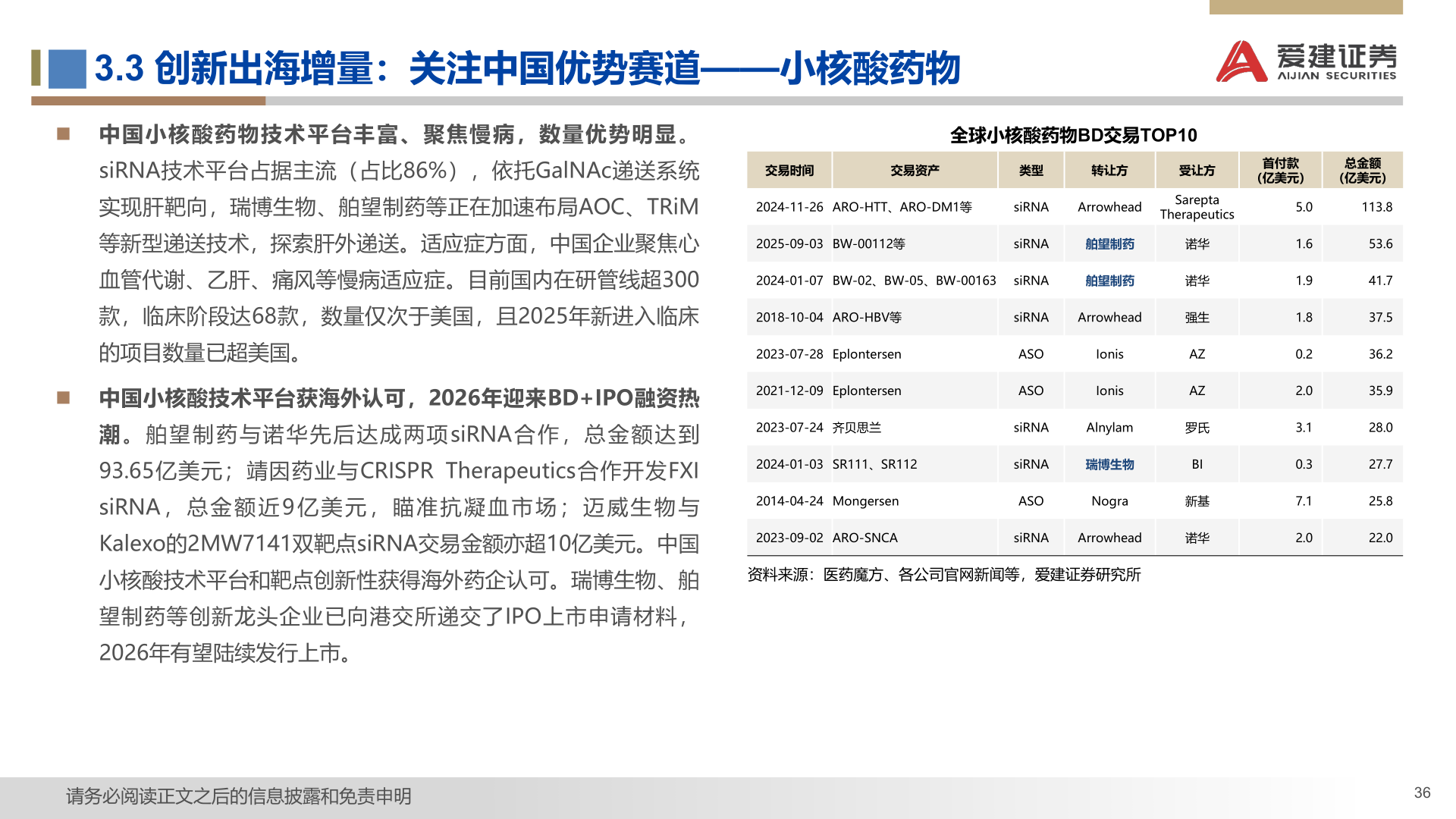Select the siRNA type cell for Arrowhead row

click(x=1031, y=206)
